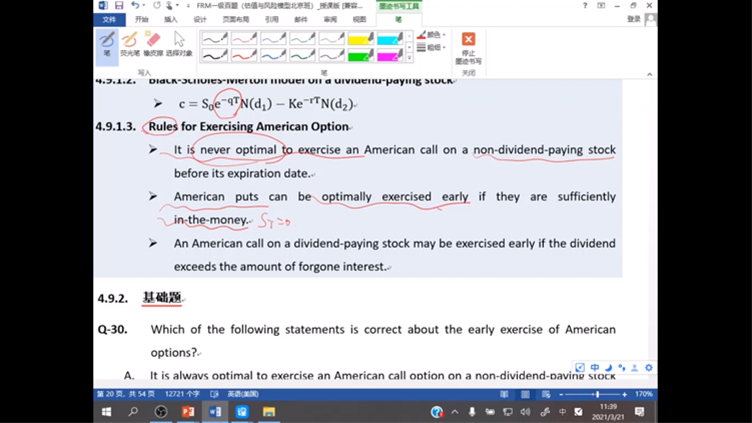Expand the pen gallery with the More arrow

click(409, 58)
